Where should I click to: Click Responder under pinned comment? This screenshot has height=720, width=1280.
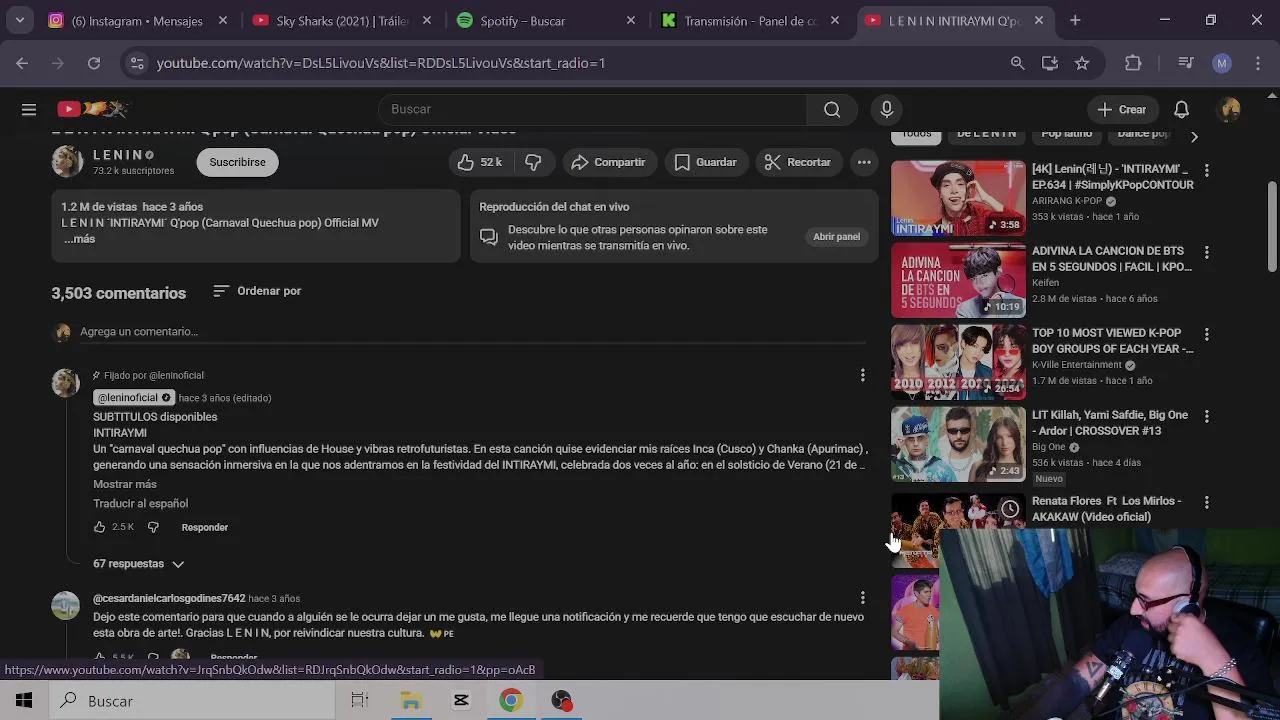click(205, 527)
